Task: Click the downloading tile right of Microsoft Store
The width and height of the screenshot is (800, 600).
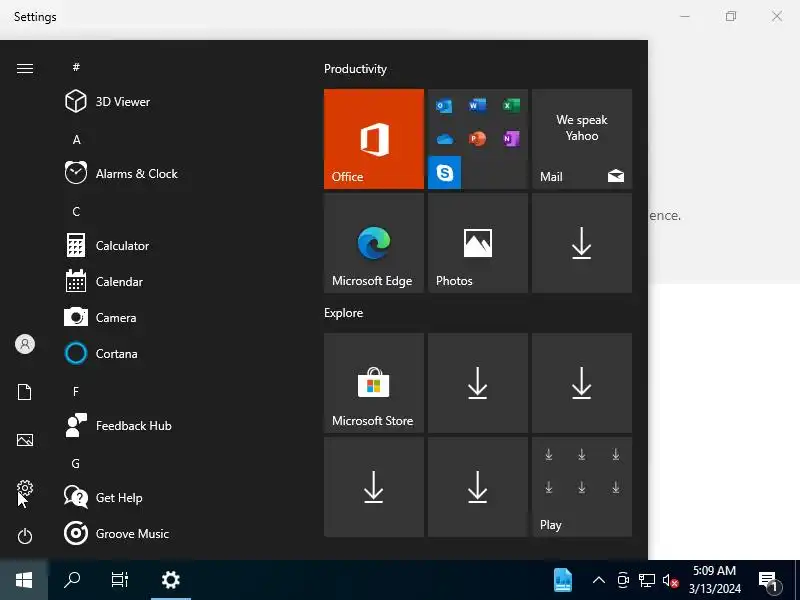Action: pos(478,383)
